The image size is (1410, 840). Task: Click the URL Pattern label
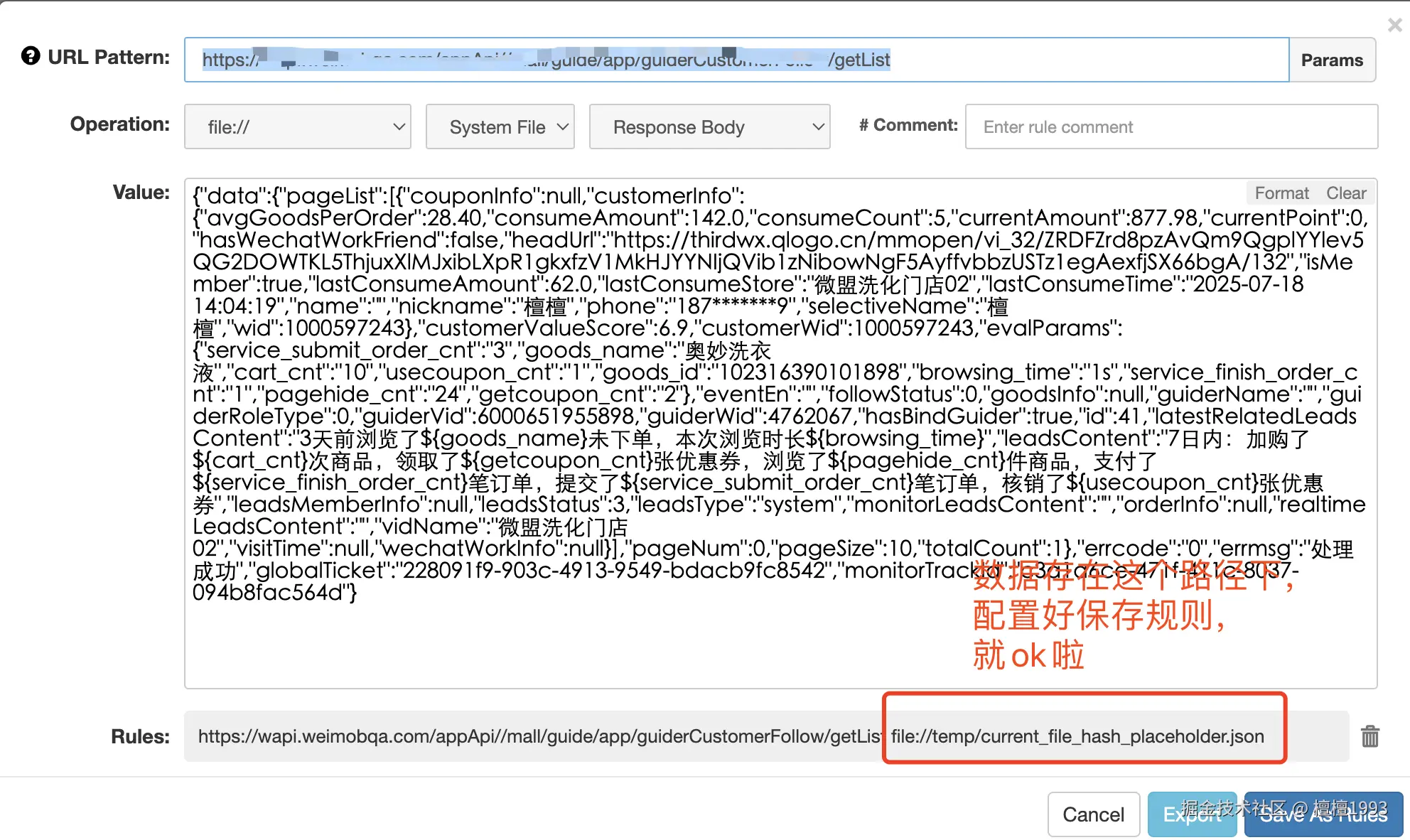click(109, 57)
